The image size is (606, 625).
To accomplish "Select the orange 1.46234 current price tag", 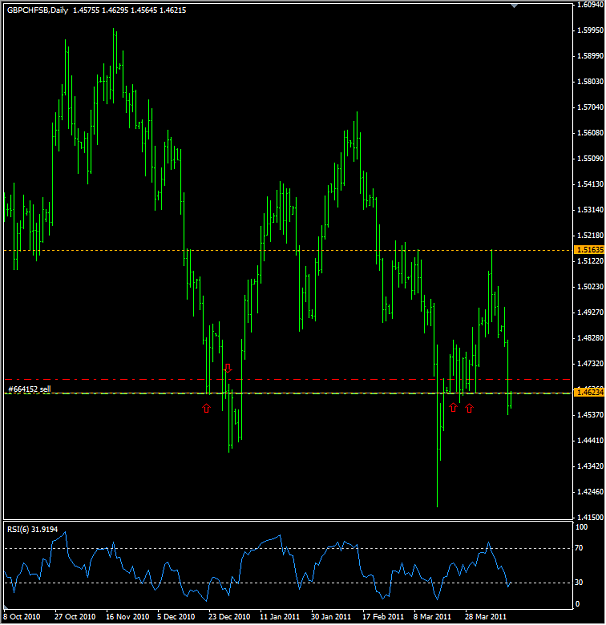I will coord(589,393).
